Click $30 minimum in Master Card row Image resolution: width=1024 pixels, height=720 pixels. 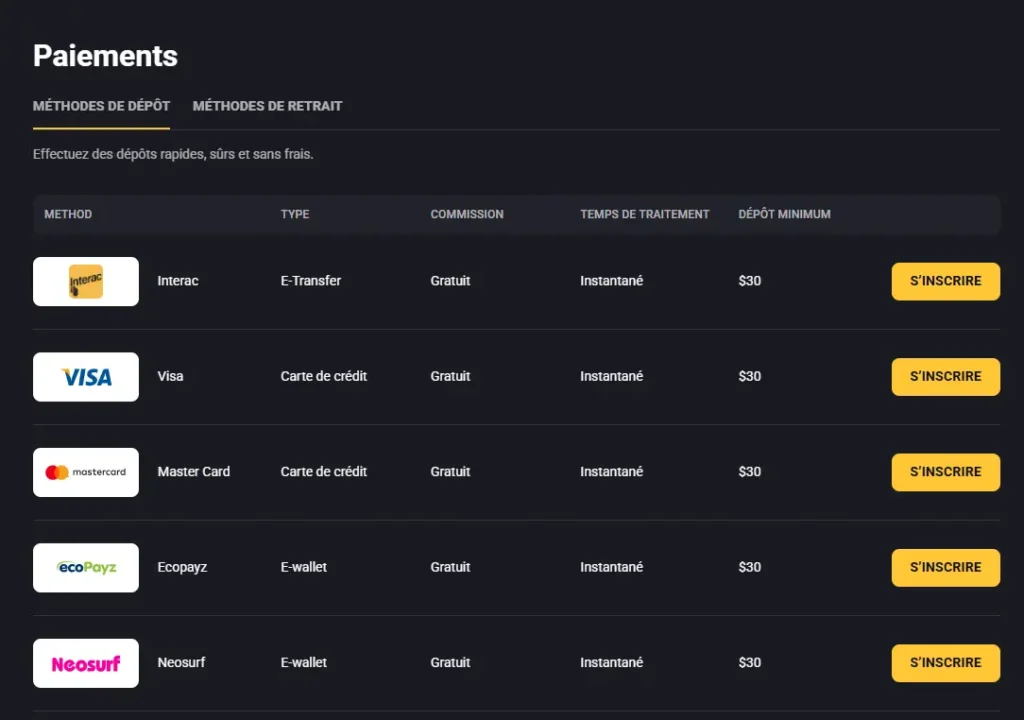[750, 472]
